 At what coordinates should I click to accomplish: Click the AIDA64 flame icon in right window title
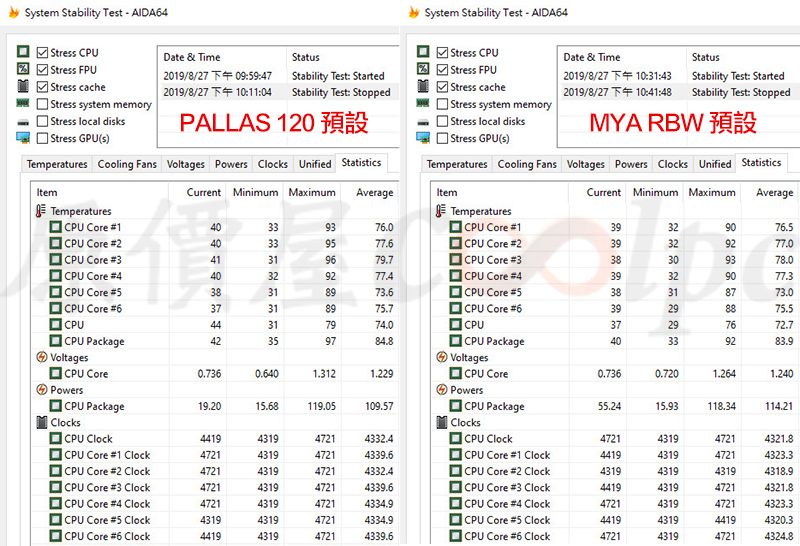[x=413, y=12]
